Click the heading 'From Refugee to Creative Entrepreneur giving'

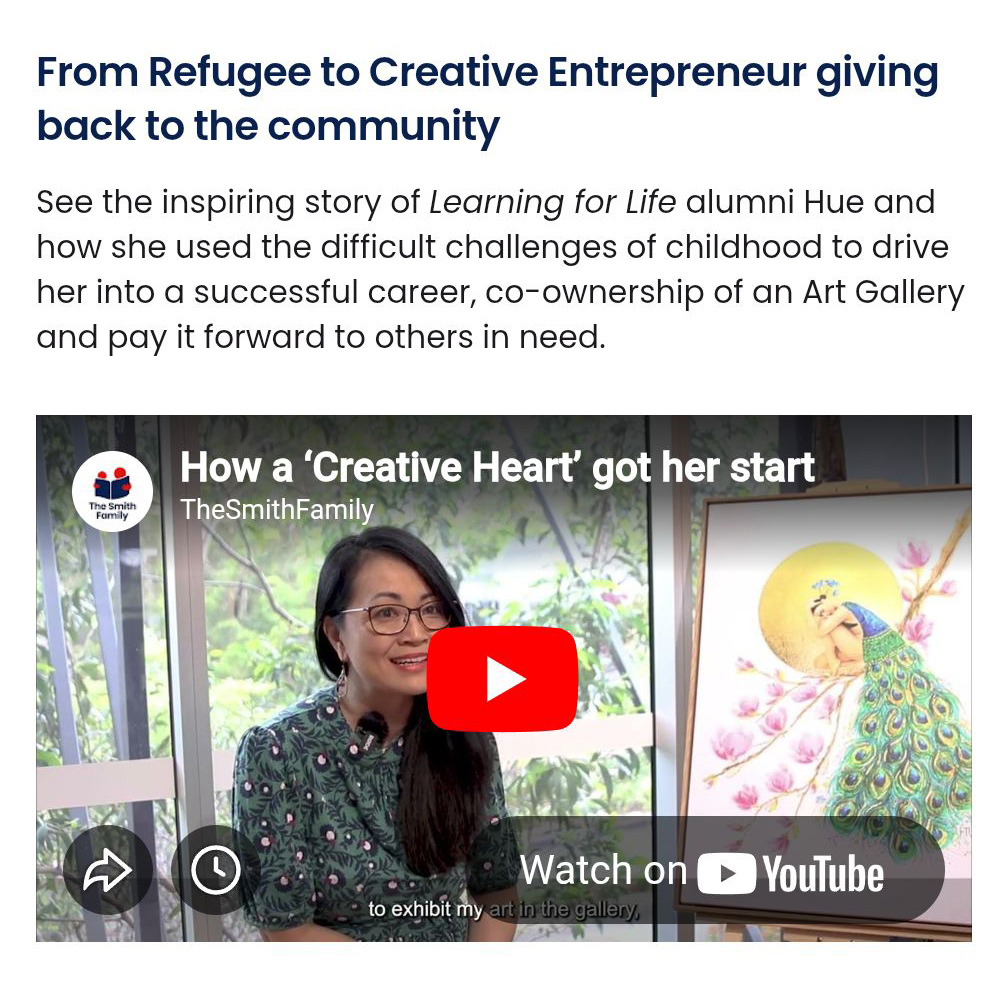coord(487,72)
